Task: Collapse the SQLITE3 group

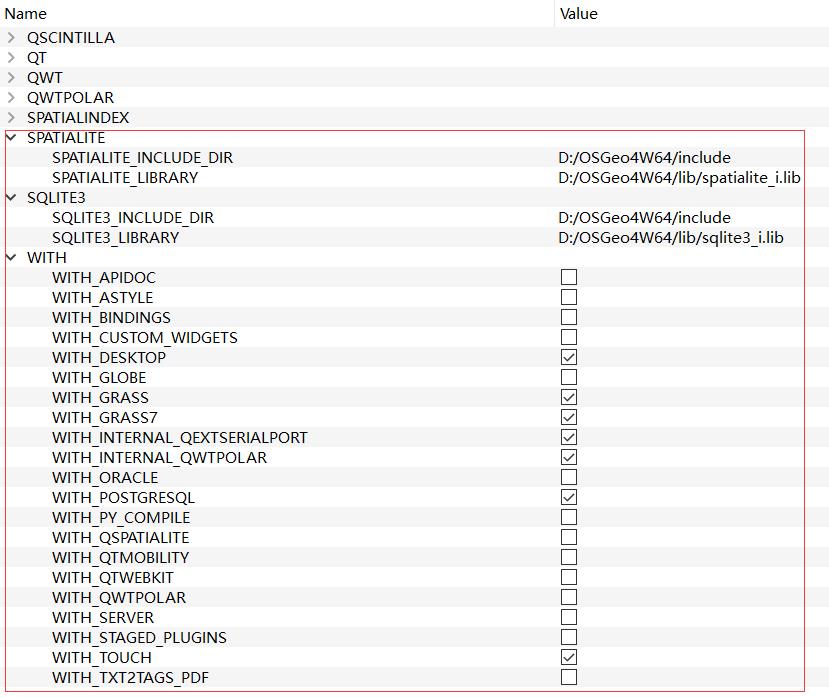Action: 11,197
